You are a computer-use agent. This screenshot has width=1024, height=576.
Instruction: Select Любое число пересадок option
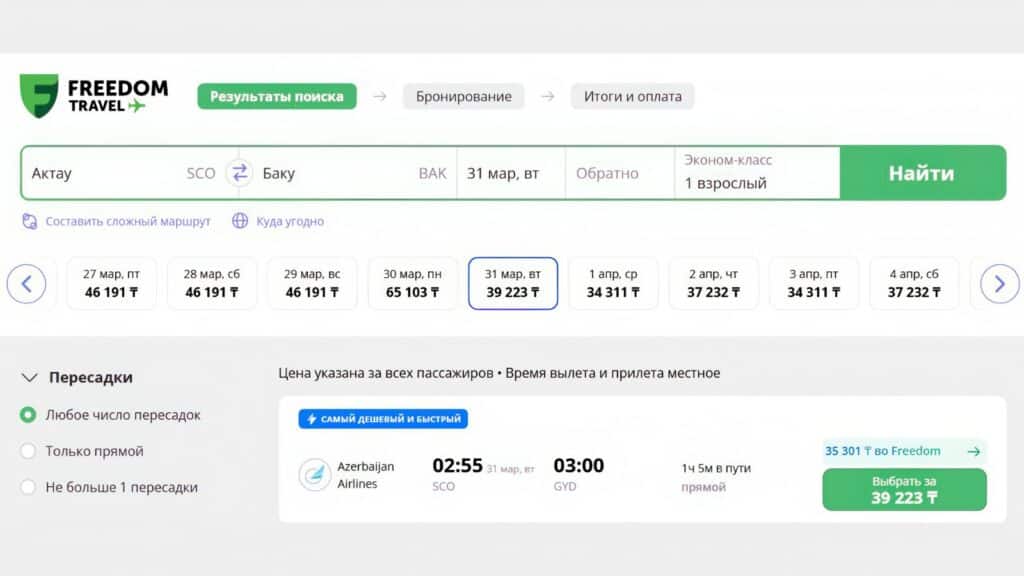point(28,415)
